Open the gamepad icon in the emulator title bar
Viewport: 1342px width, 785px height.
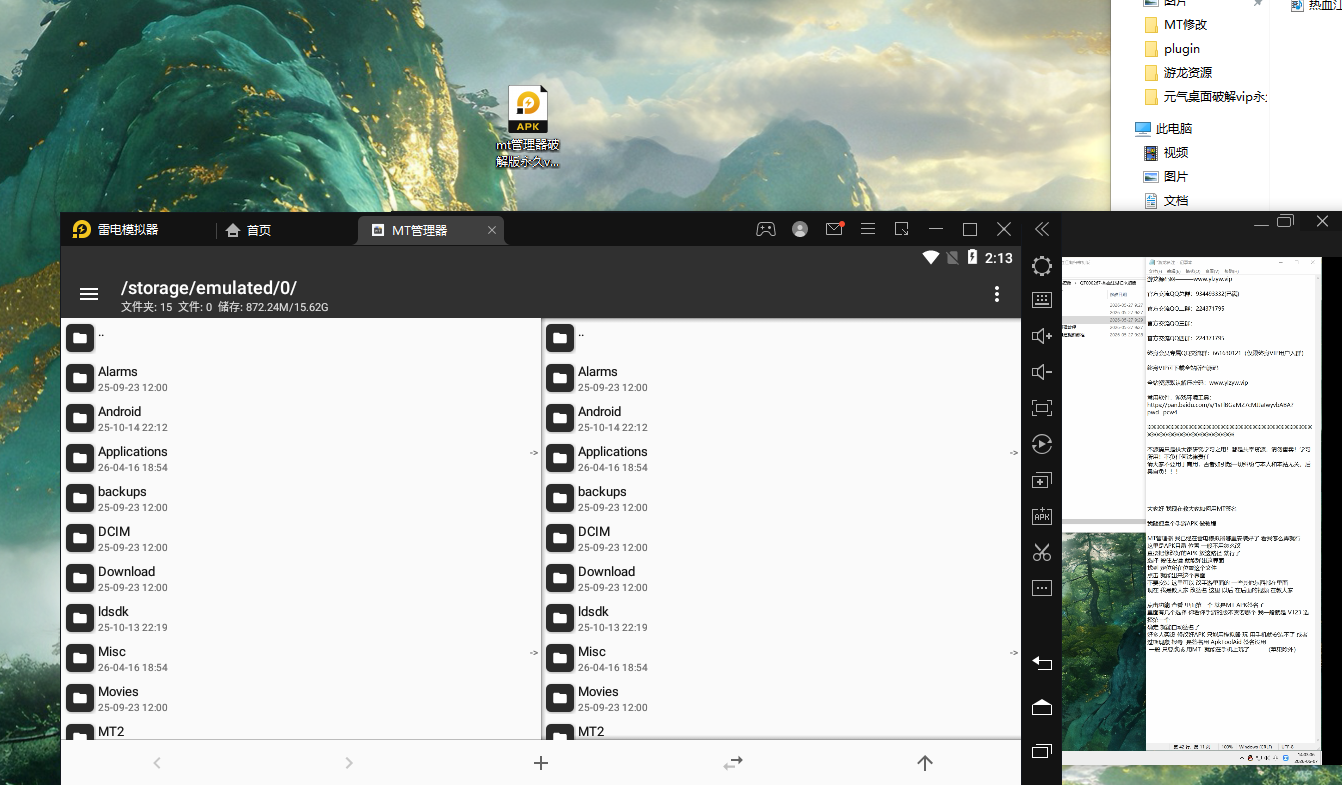[765, 229]
